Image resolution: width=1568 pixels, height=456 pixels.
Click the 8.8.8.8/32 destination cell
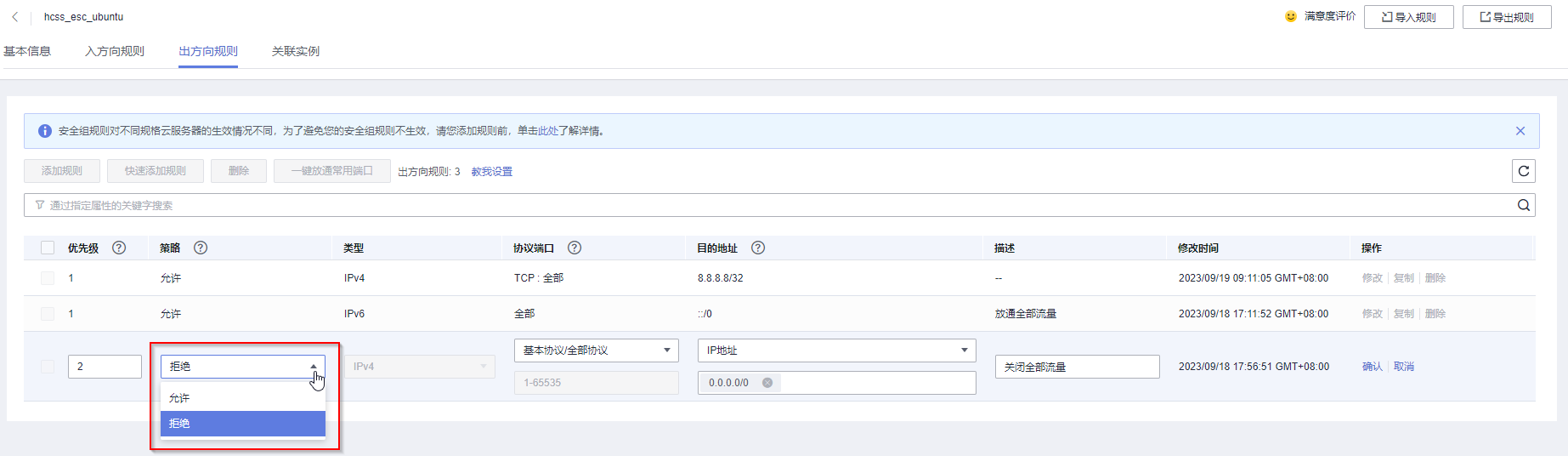point(721,278)
